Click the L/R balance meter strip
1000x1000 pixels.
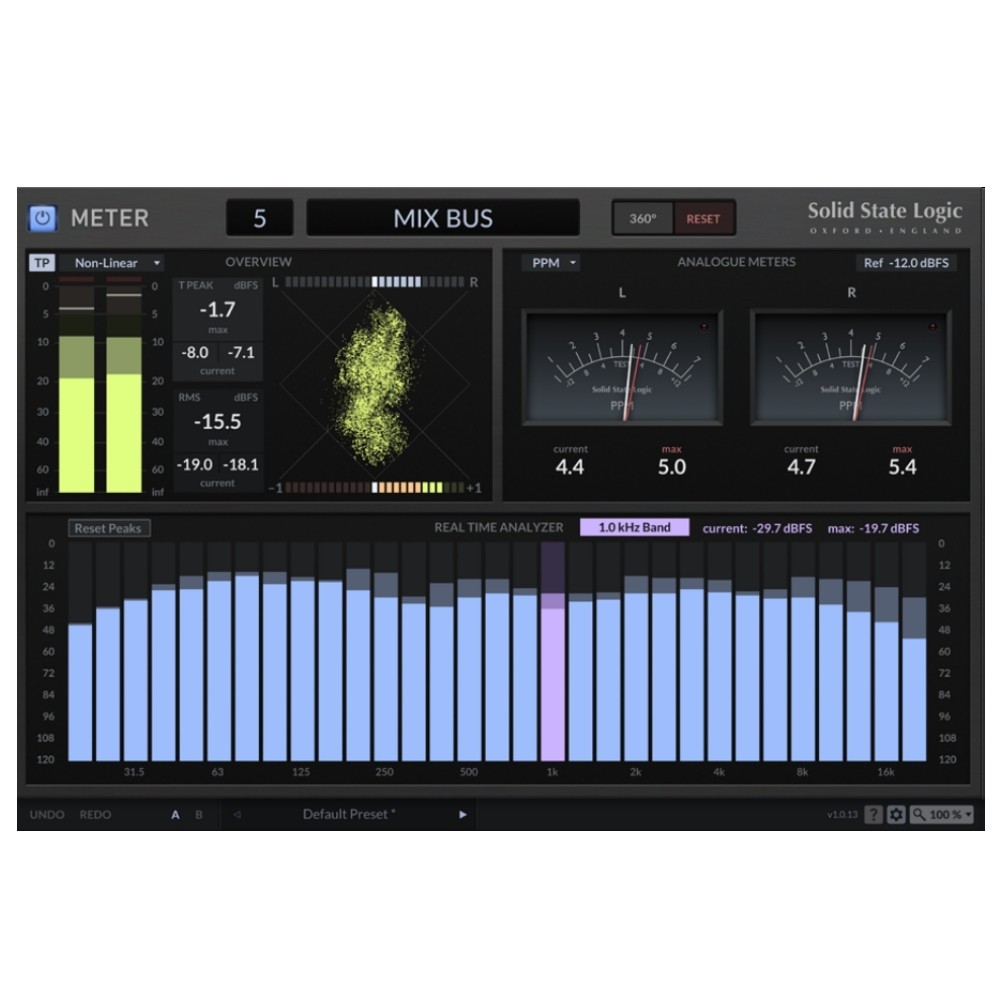(375, 282)
